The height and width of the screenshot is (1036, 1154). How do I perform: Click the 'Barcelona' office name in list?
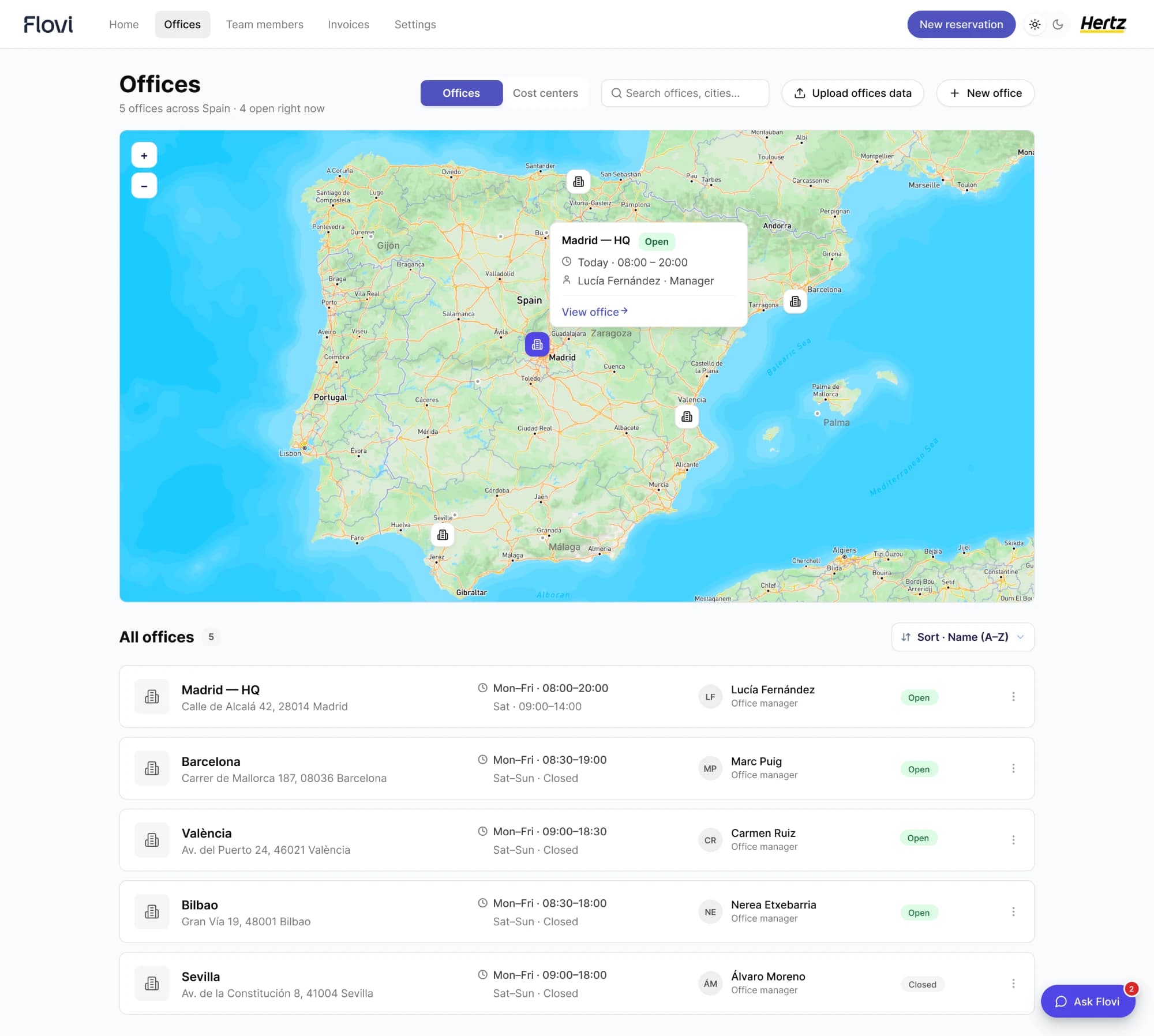tap(211, 761)
